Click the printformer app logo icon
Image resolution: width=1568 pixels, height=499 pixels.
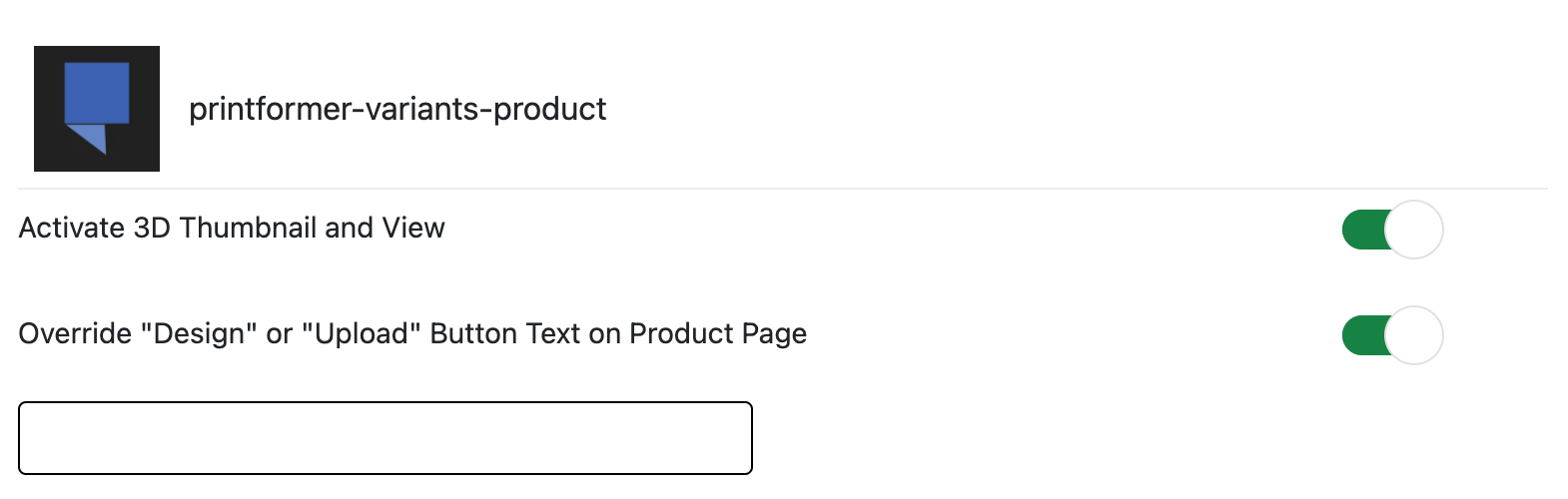click(x=97, y=109)
